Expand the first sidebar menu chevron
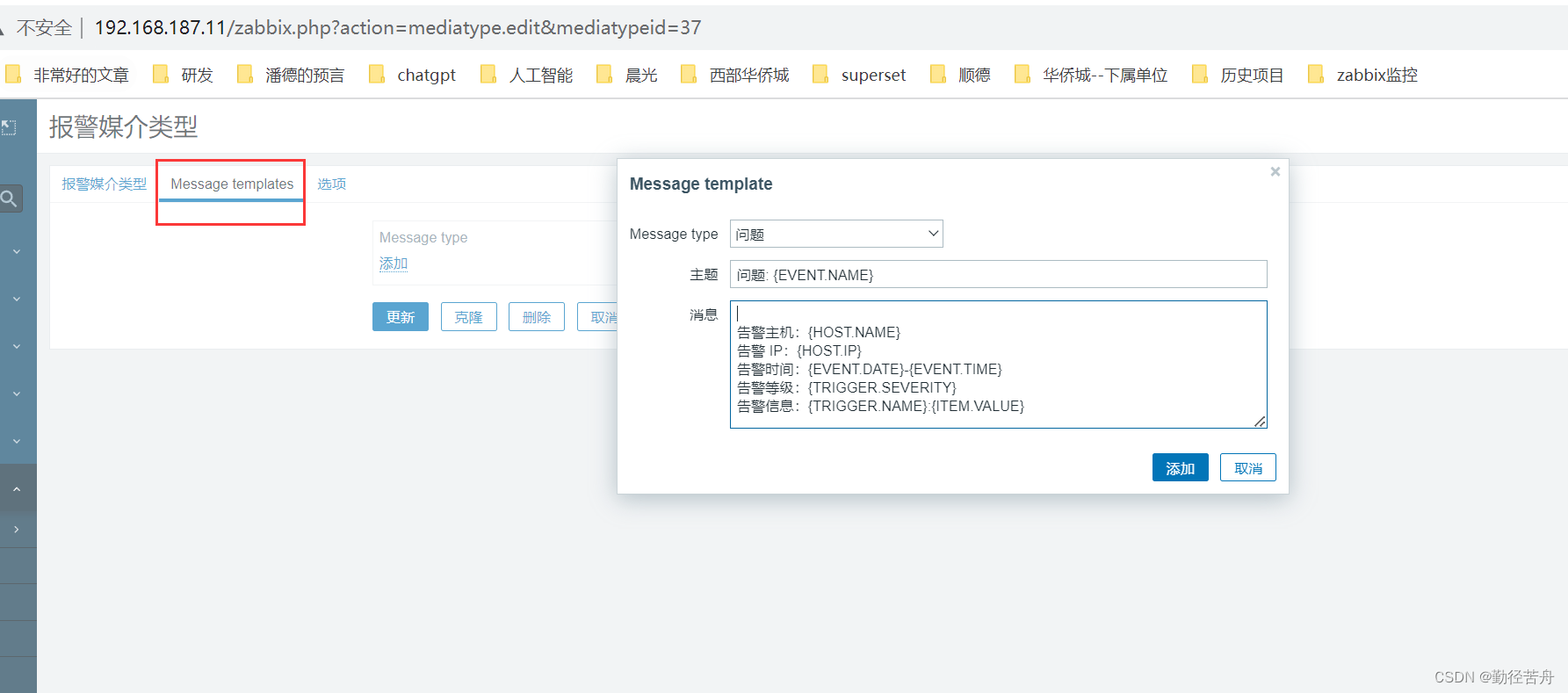 [17, 251]
